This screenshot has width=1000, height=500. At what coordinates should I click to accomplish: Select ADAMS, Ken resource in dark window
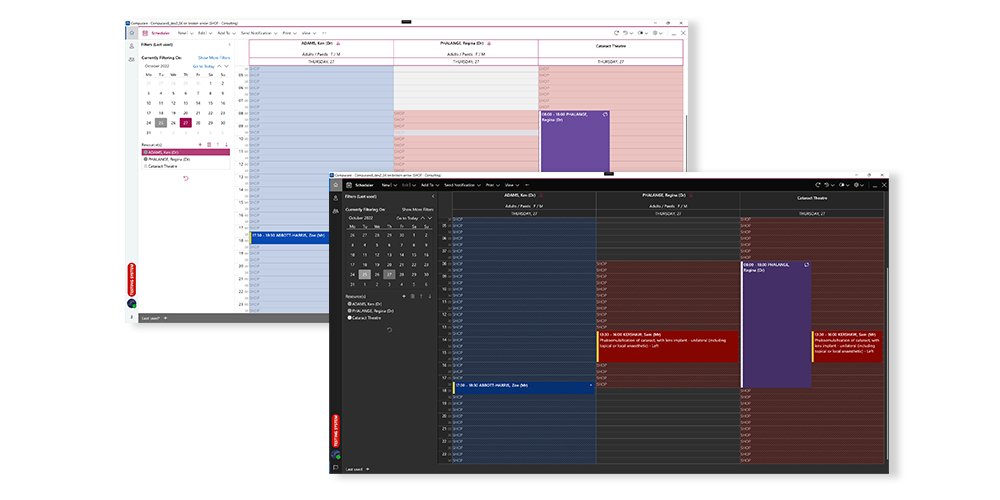pyautogui.click(x=366, y=304)
